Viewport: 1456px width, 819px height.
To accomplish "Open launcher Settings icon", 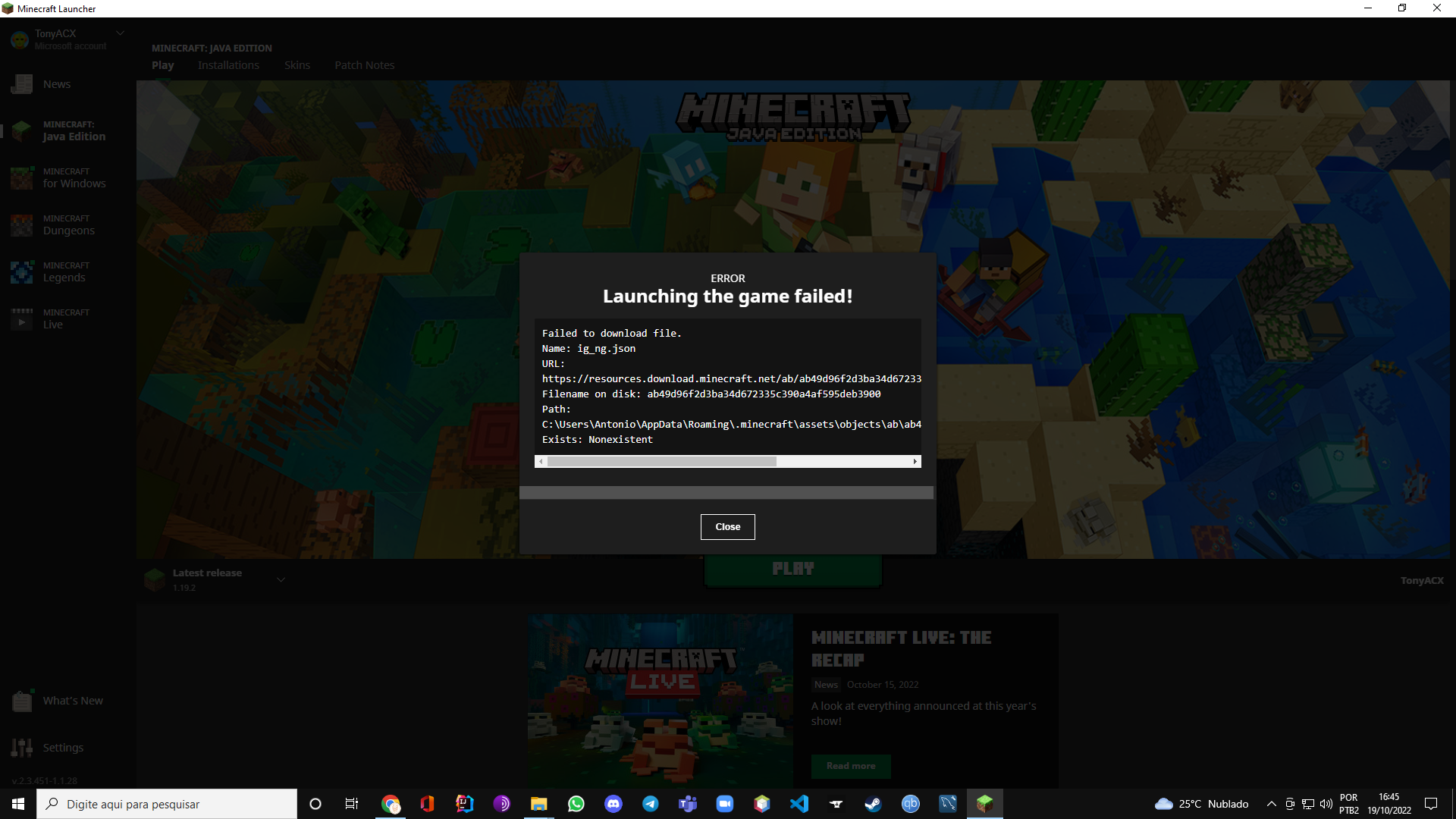I will tap(22, 748).
